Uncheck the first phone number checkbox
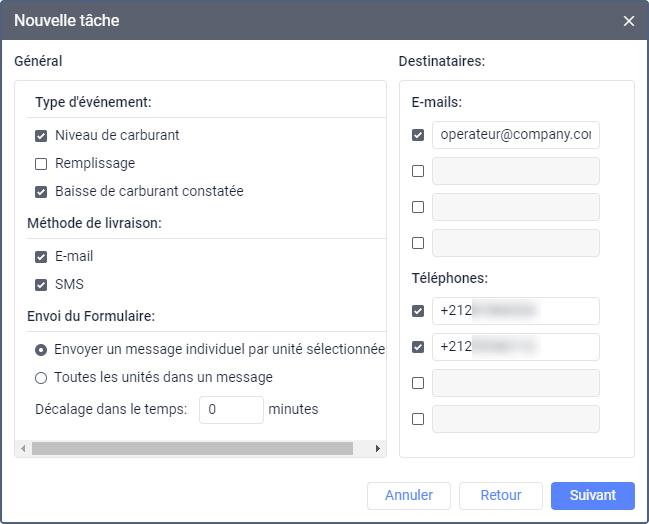This screenshot has height=524, width=649. pos(418,311)
